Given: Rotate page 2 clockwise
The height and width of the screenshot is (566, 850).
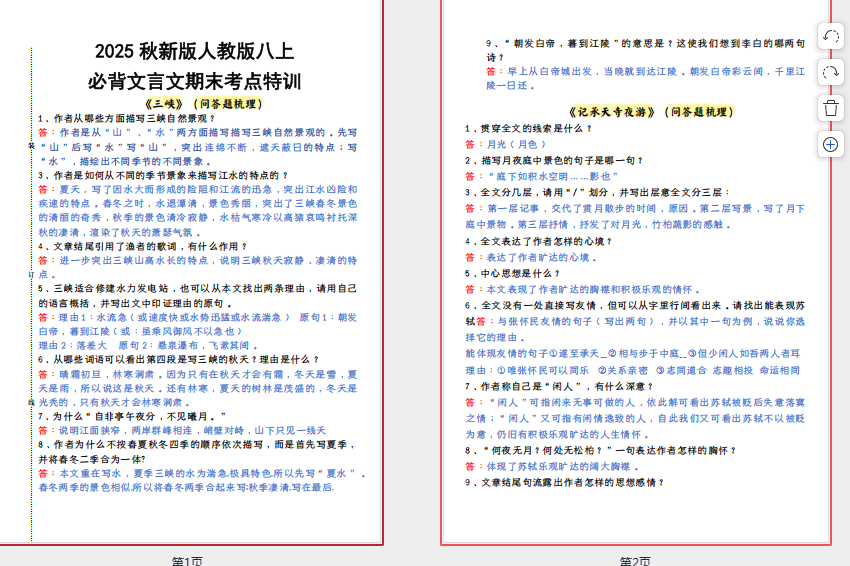Looking at the screenshot, I should click(830, 72).
